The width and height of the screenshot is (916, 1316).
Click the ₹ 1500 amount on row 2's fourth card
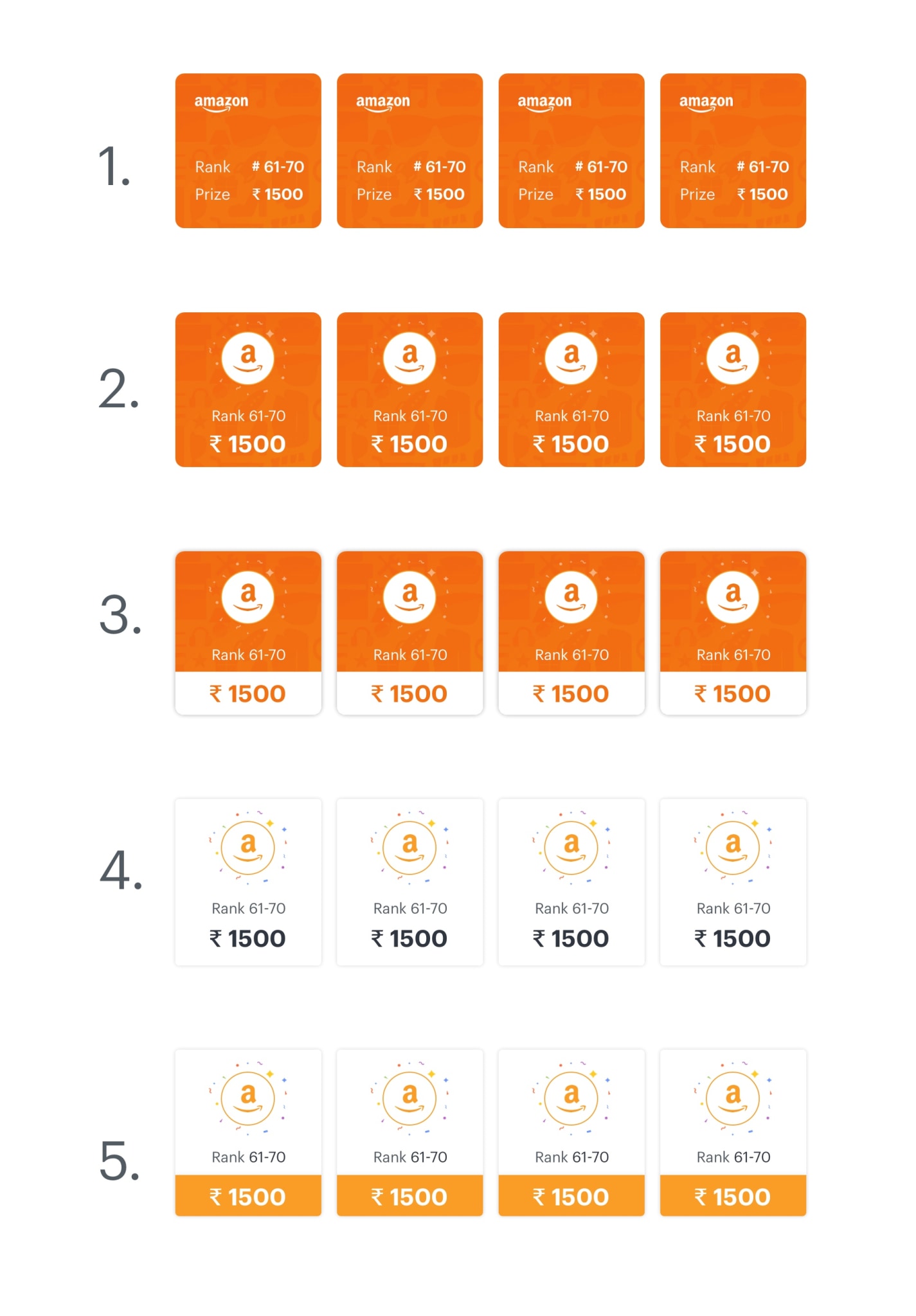[x=733, y=444]
